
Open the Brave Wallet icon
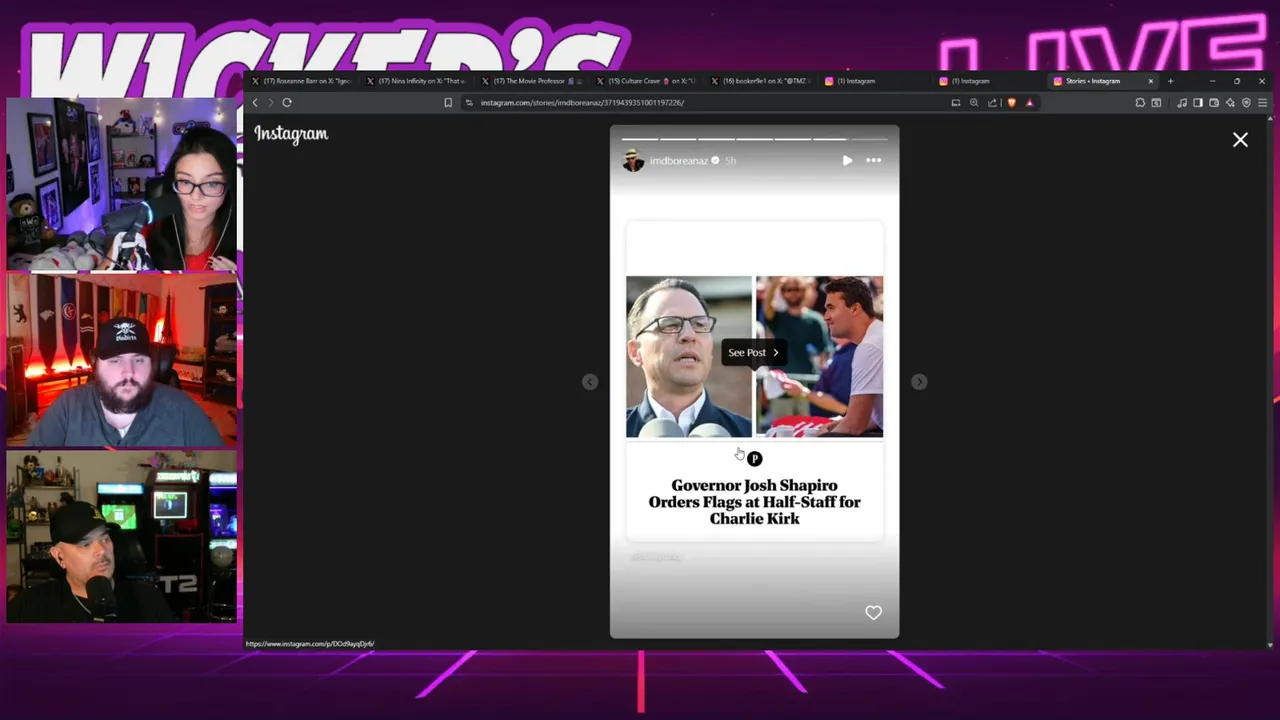coord(1214,102)
